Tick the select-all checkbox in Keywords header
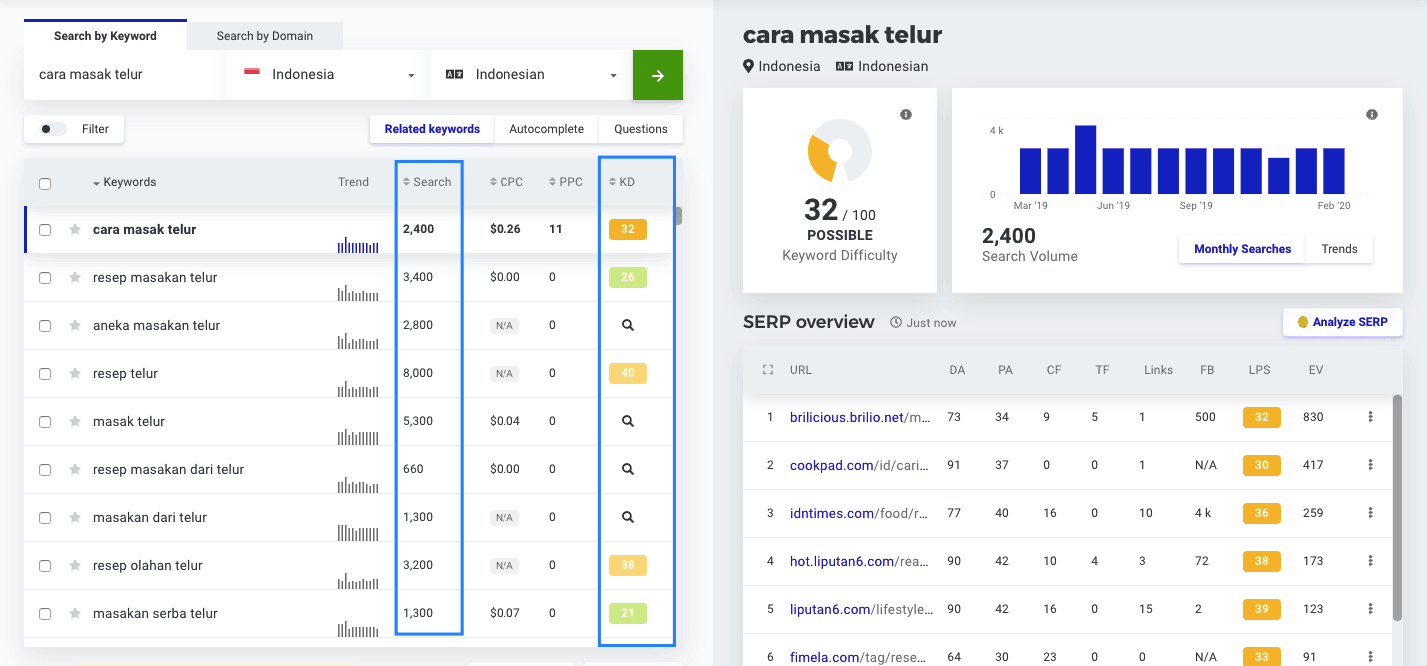The height and width of the screenshot is (666, 1427). point(45,183)
